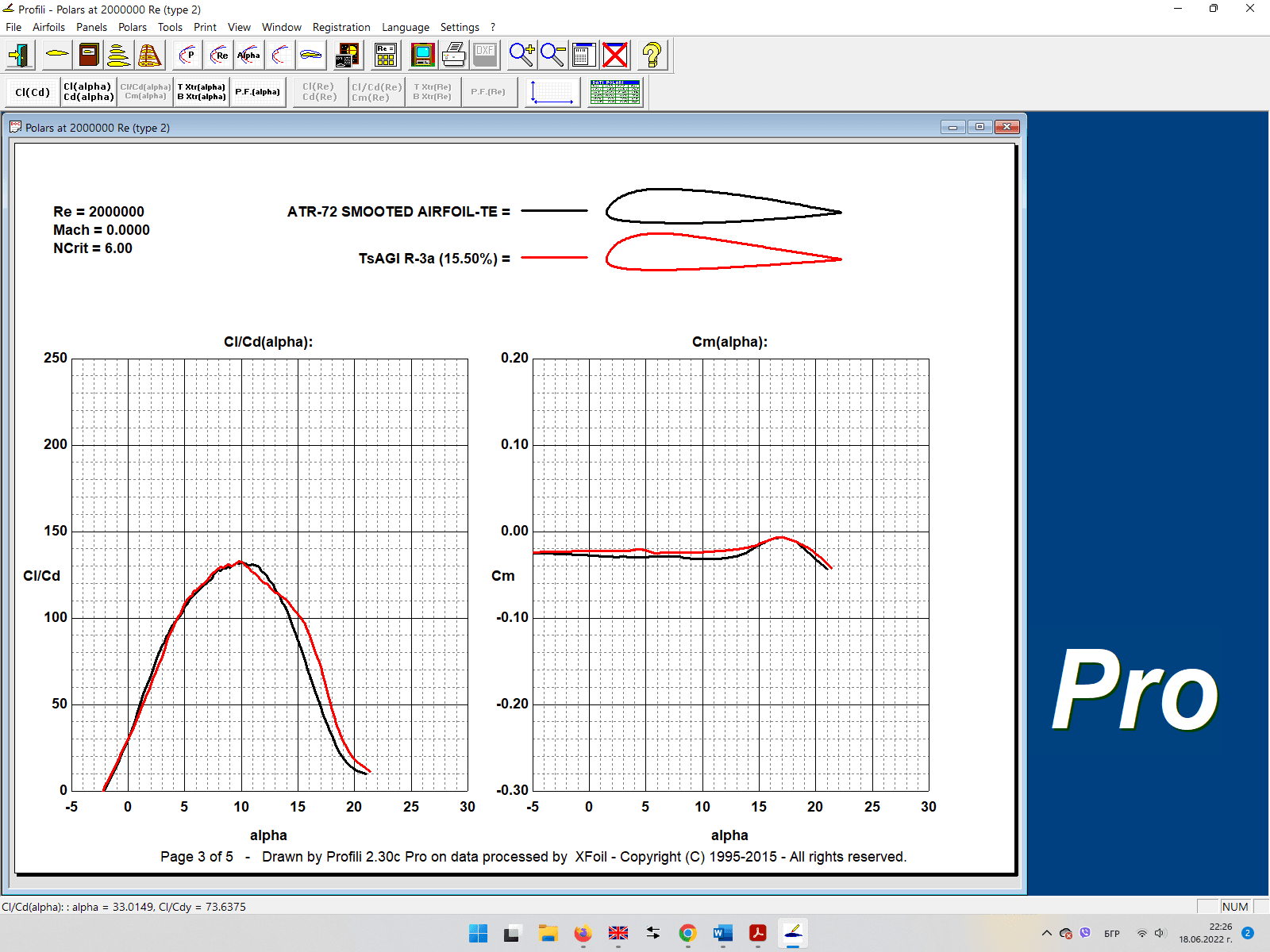Screen dimensions: 1270x952
Task: Click the polars by Alpha icon
Action: tap(248, 56)
